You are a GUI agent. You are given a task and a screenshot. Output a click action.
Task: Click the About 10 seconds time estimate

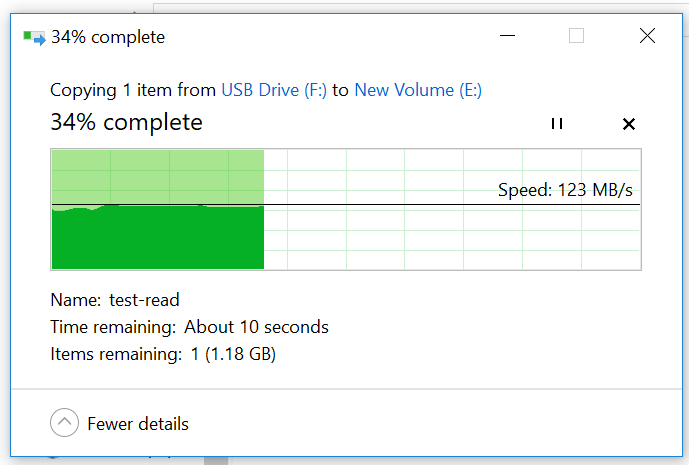coord(256,327)
